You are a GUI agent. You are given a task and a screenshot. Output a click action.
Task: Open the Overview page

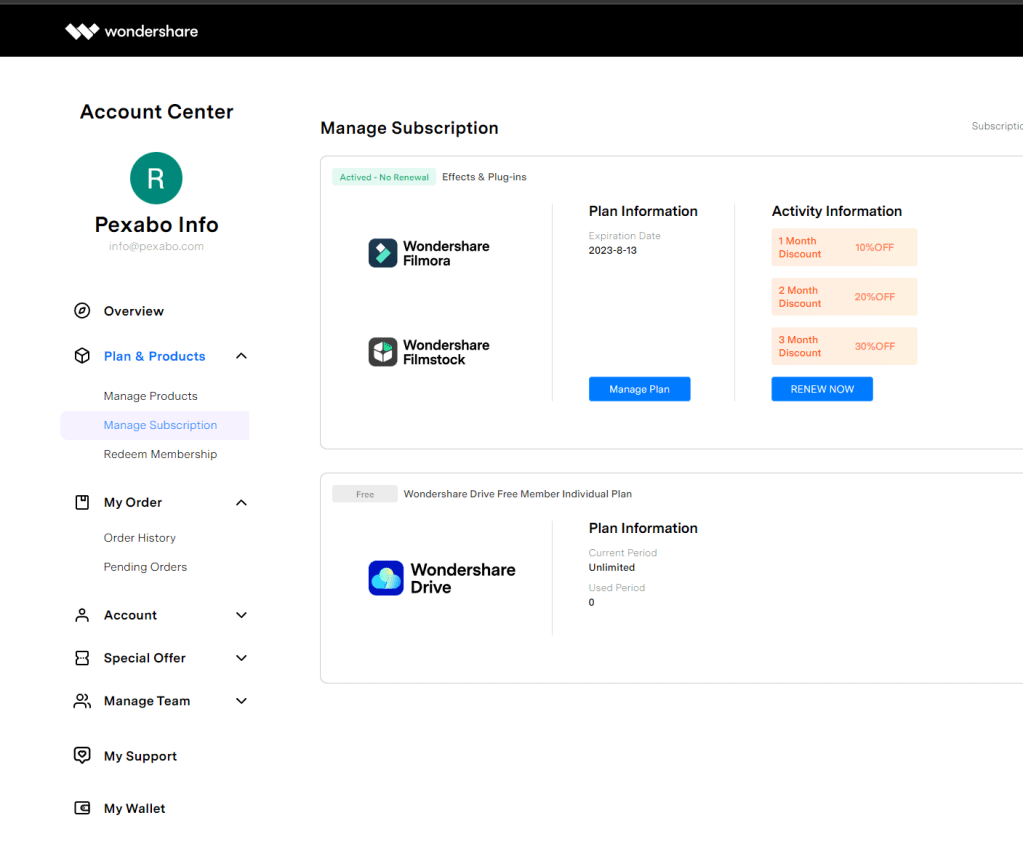(134, 311)
